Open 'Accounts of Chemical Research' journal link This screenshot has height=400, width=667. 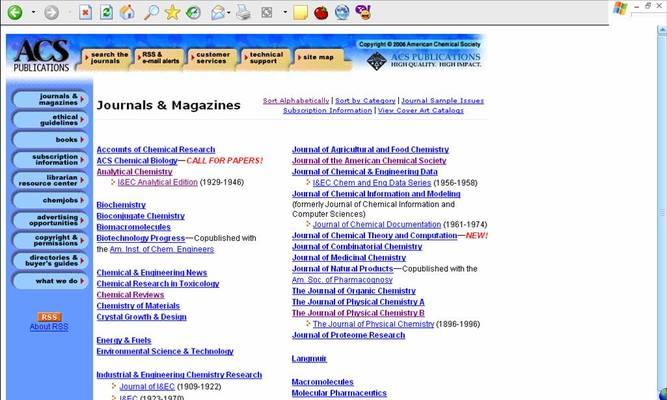point(156,150)
